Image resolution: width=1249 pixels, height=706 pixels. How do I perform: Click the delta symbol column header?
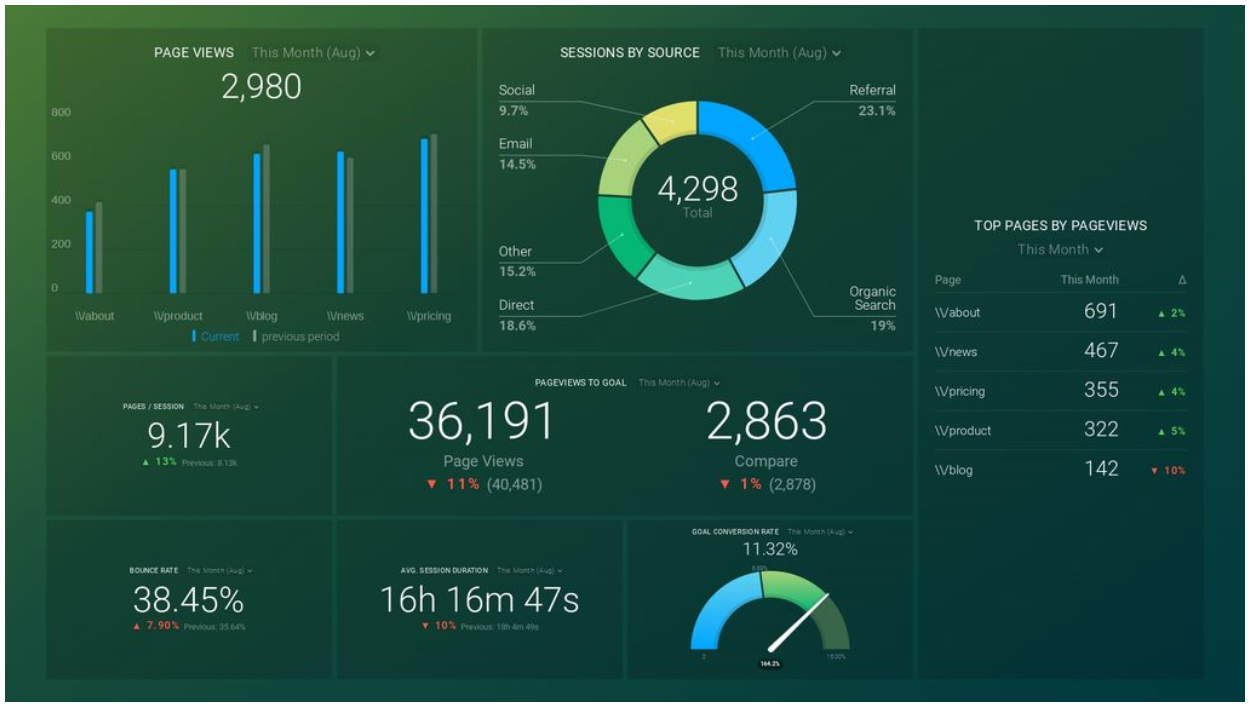[1182, 280]
